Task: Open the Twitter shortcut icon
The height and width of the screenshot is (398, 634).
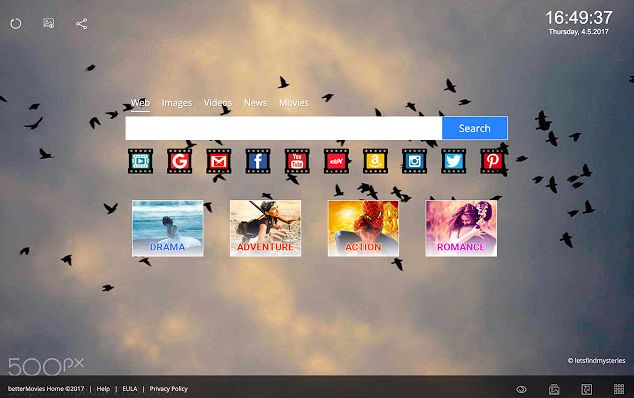Action: tap(454, 161)
